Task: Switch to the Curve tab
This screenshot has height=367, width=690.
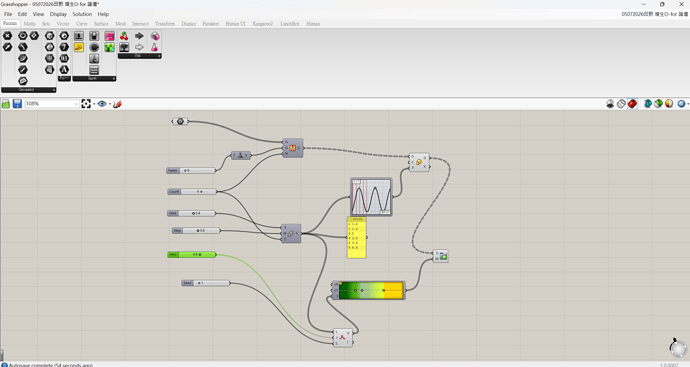Action: tap(81, 24)
